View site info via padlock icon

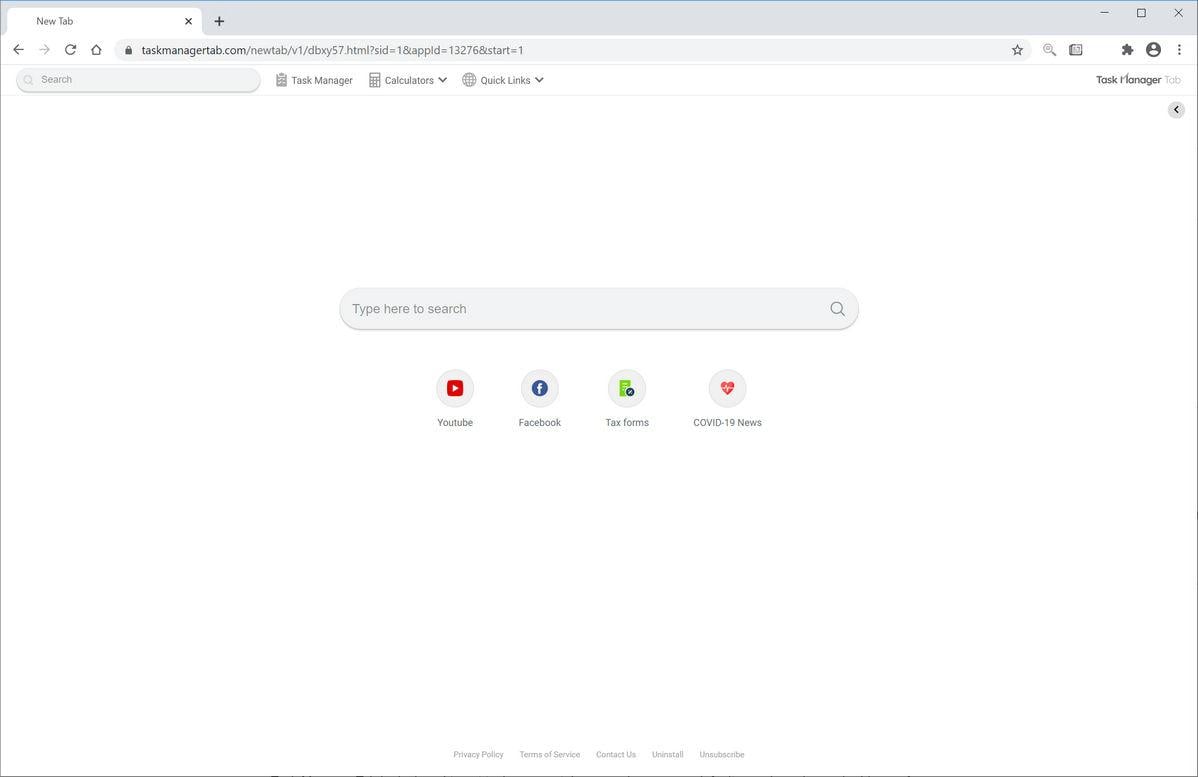click(x=128, y=50)
